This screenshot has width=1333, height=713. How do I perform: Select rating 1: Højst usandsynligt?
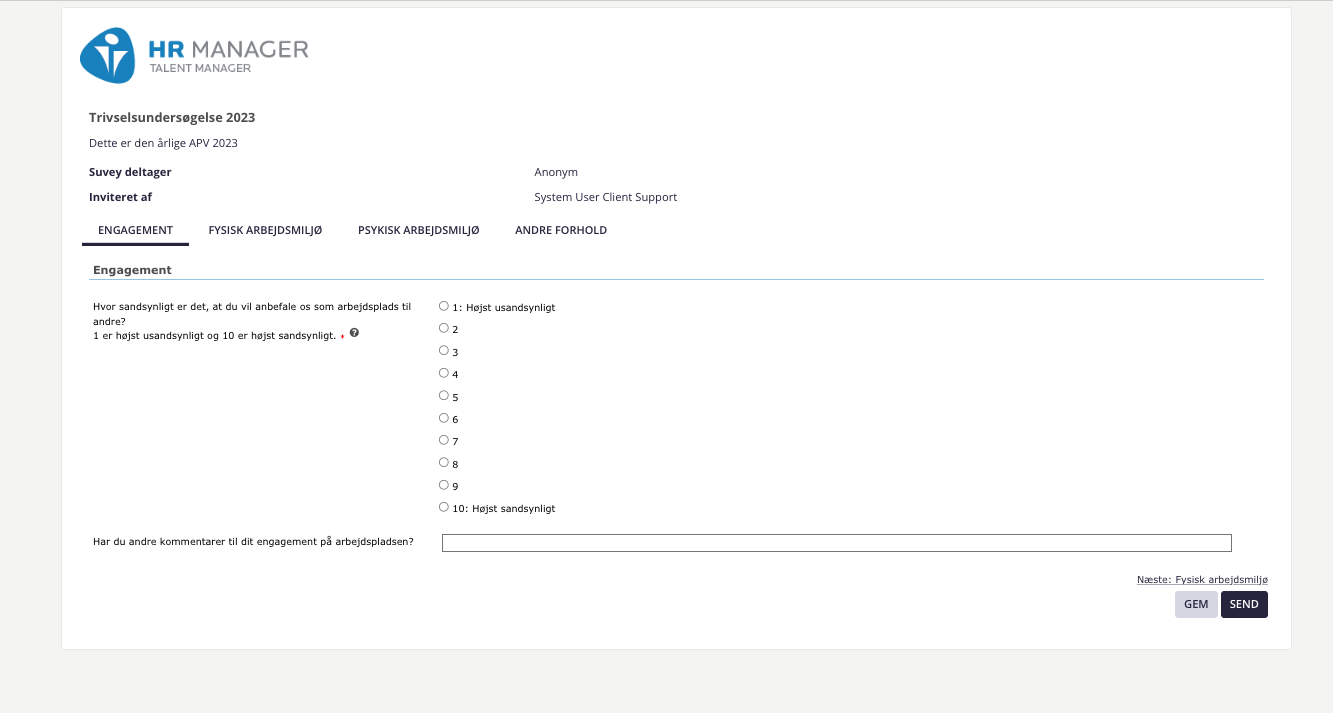pyautogui.click(x=444, y=306)
